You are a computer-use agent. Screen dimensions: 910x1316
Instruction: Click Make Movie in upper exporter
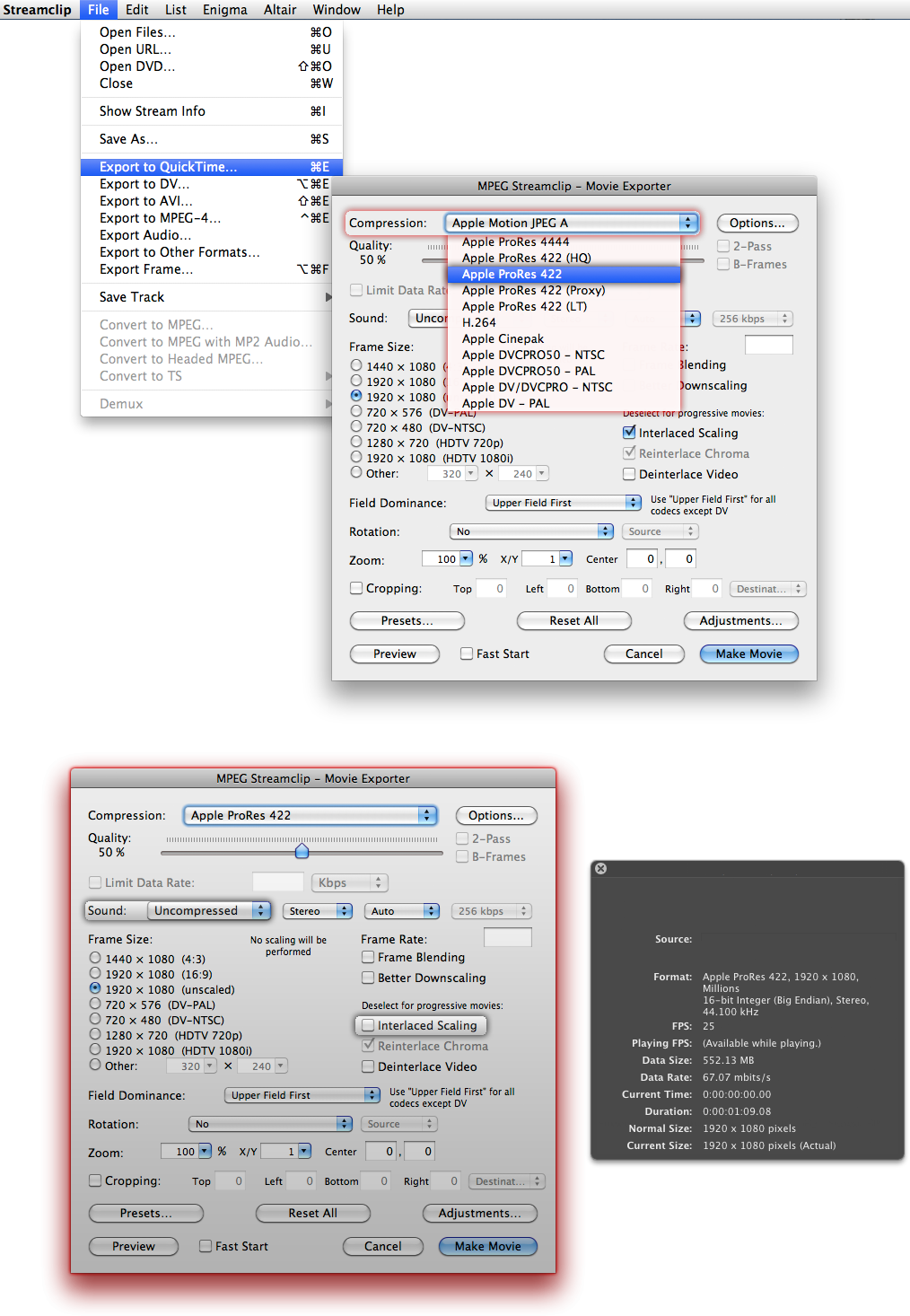point(749,654)
